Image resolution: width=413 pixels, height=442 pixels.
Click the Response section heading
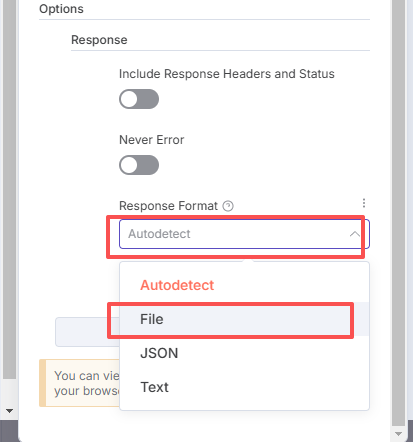(99, 40)
